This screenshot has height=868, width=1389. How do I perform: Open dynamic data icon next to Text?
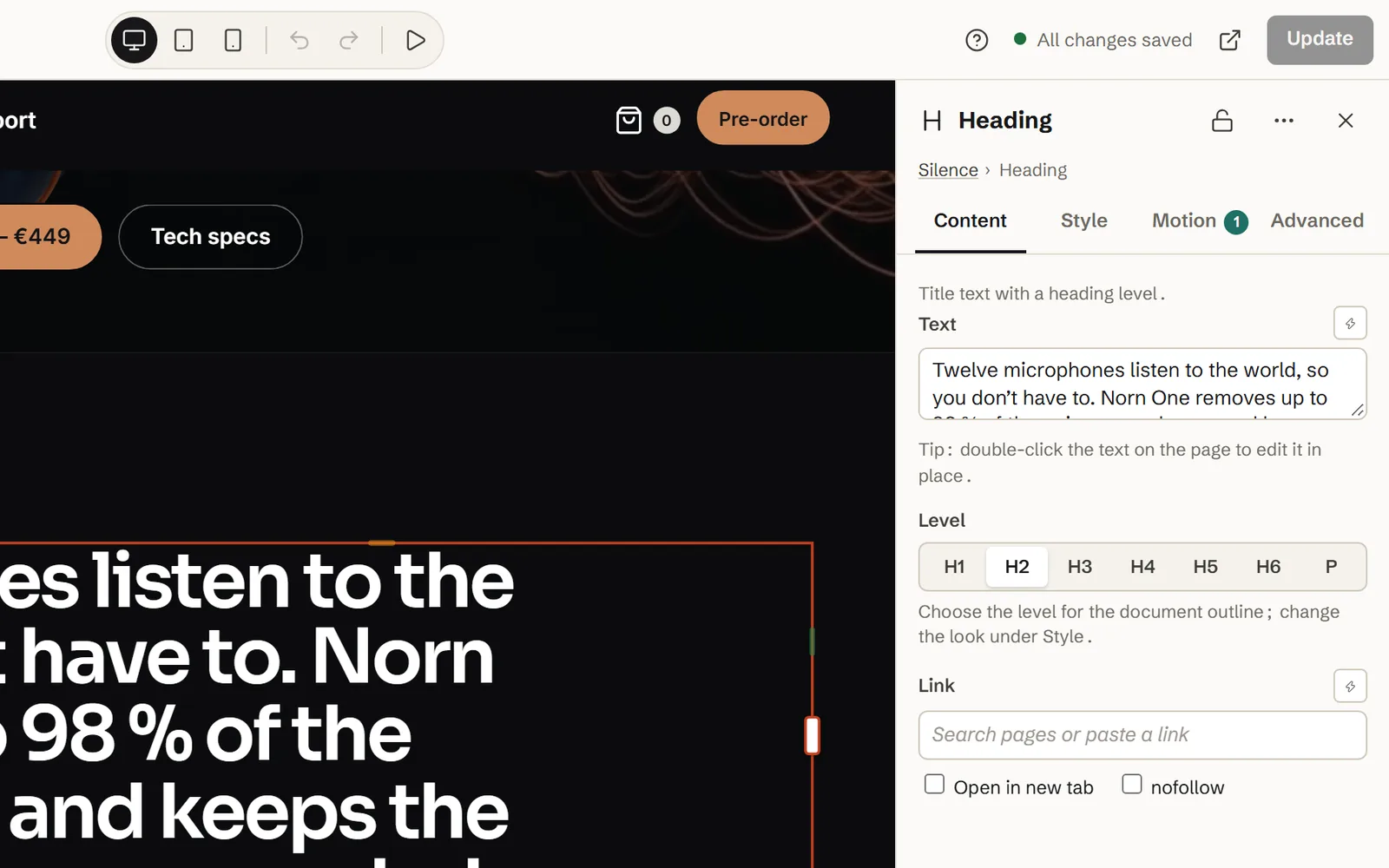pos(1350,323)
